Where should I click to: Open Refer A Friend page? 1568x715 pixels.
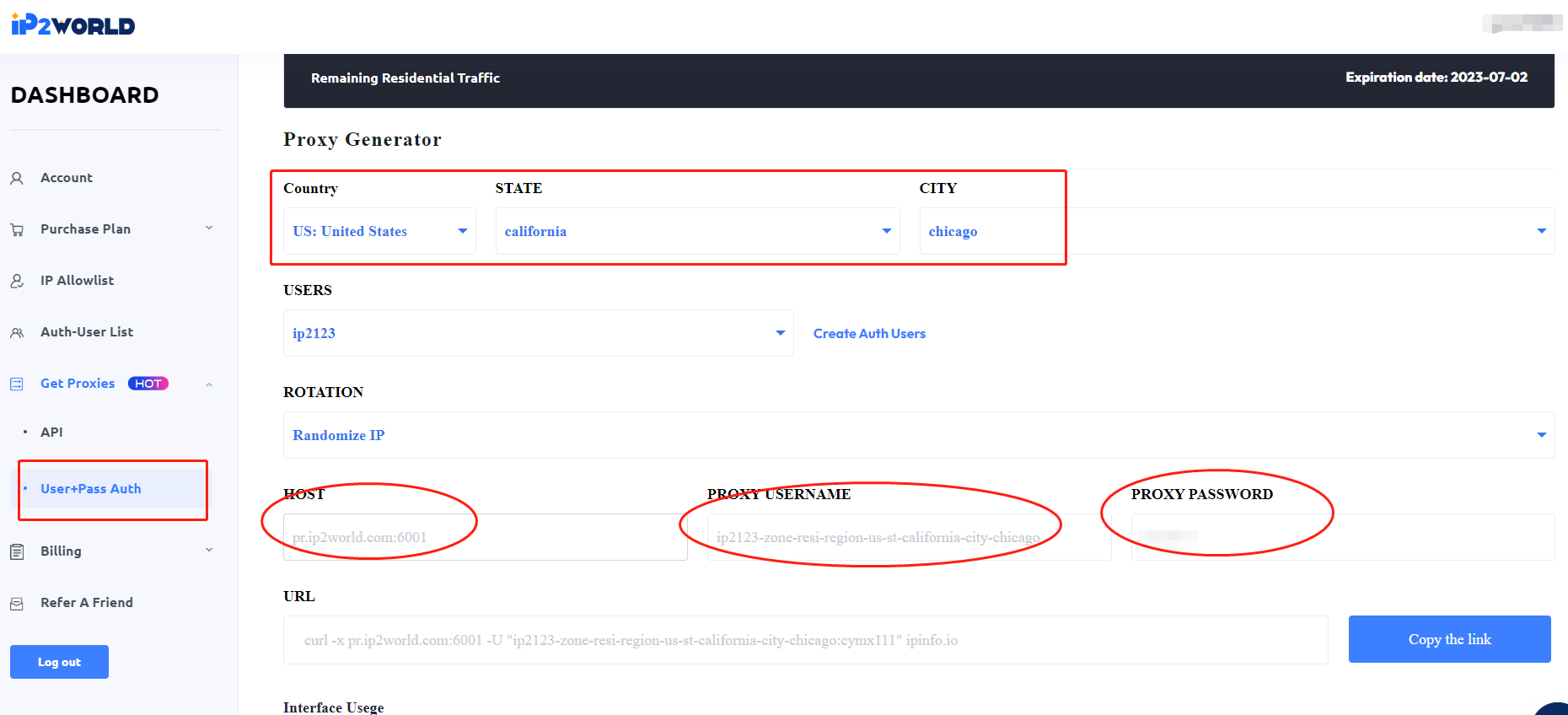[x=87, y=603]
